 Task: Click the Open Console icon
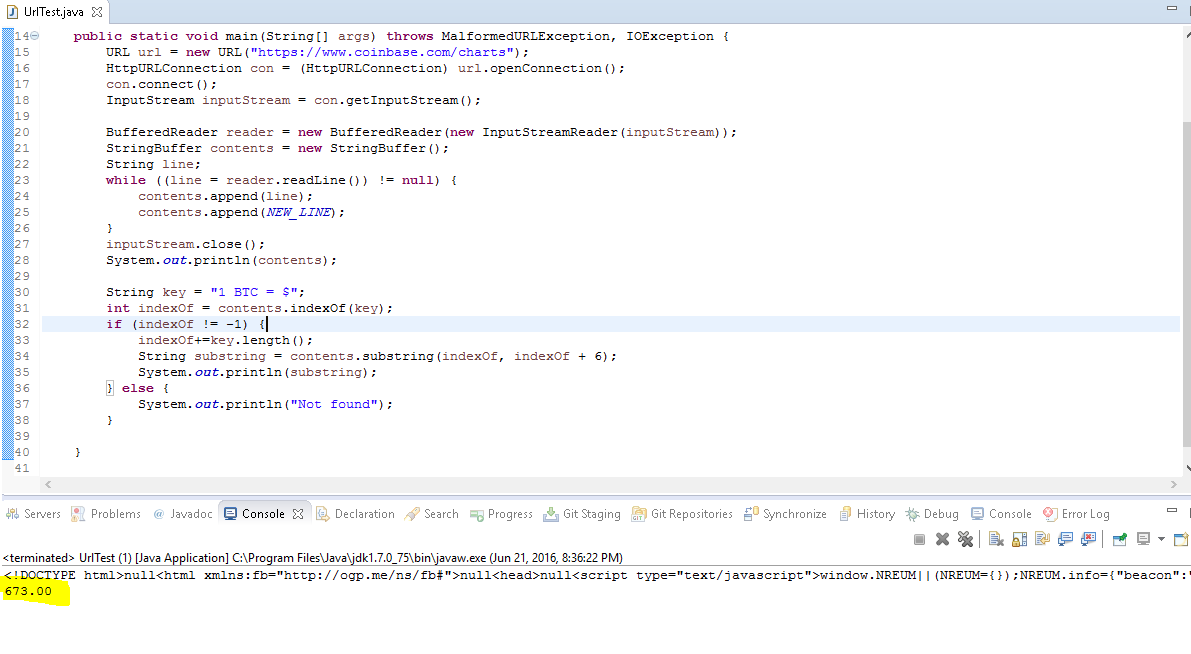(x=1181, y=539)
